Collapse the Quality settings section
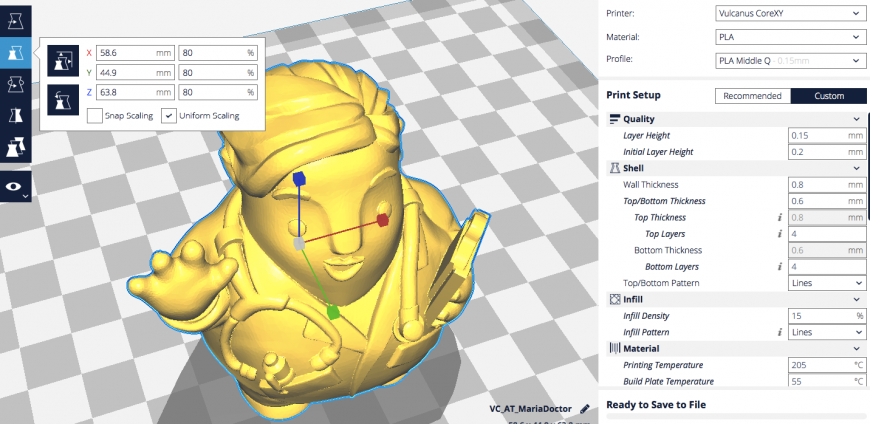 tap(857, 119)
